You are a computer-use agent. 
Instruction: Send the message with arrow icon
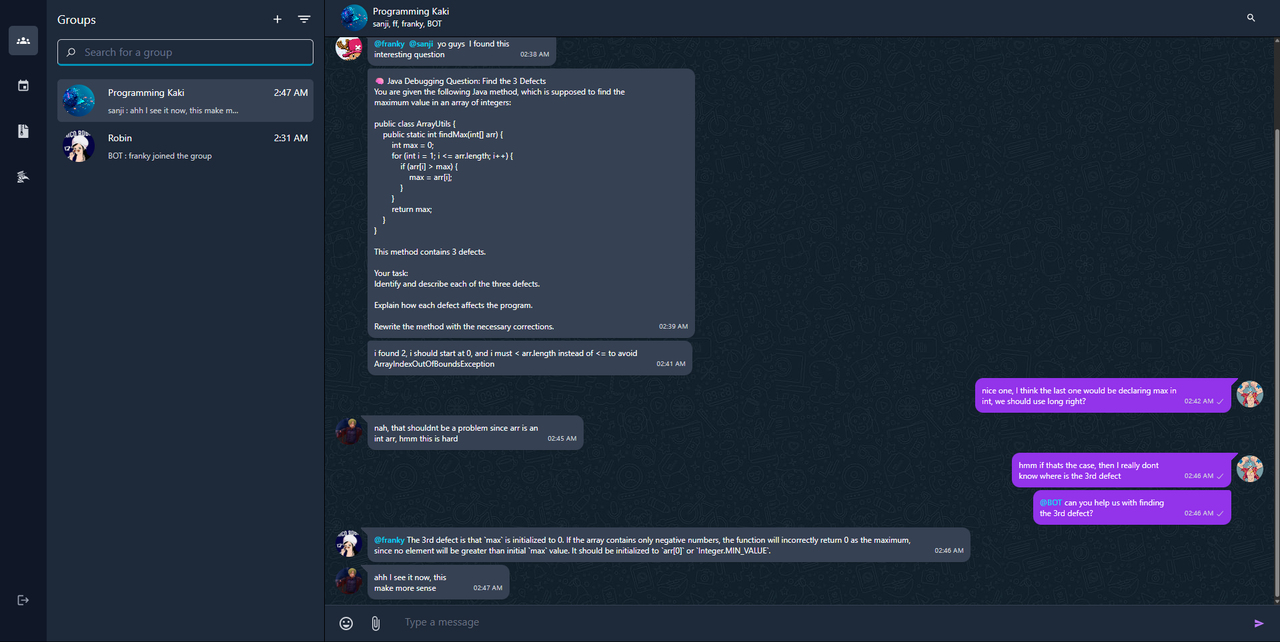1259,623
